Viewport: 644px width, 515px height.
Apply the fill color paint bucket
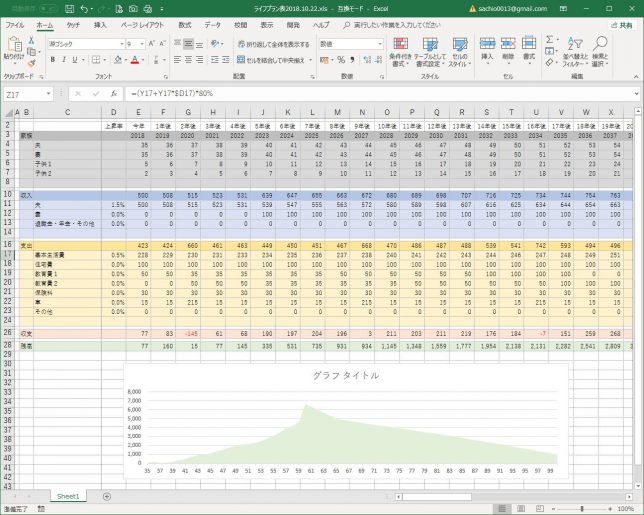118,60
